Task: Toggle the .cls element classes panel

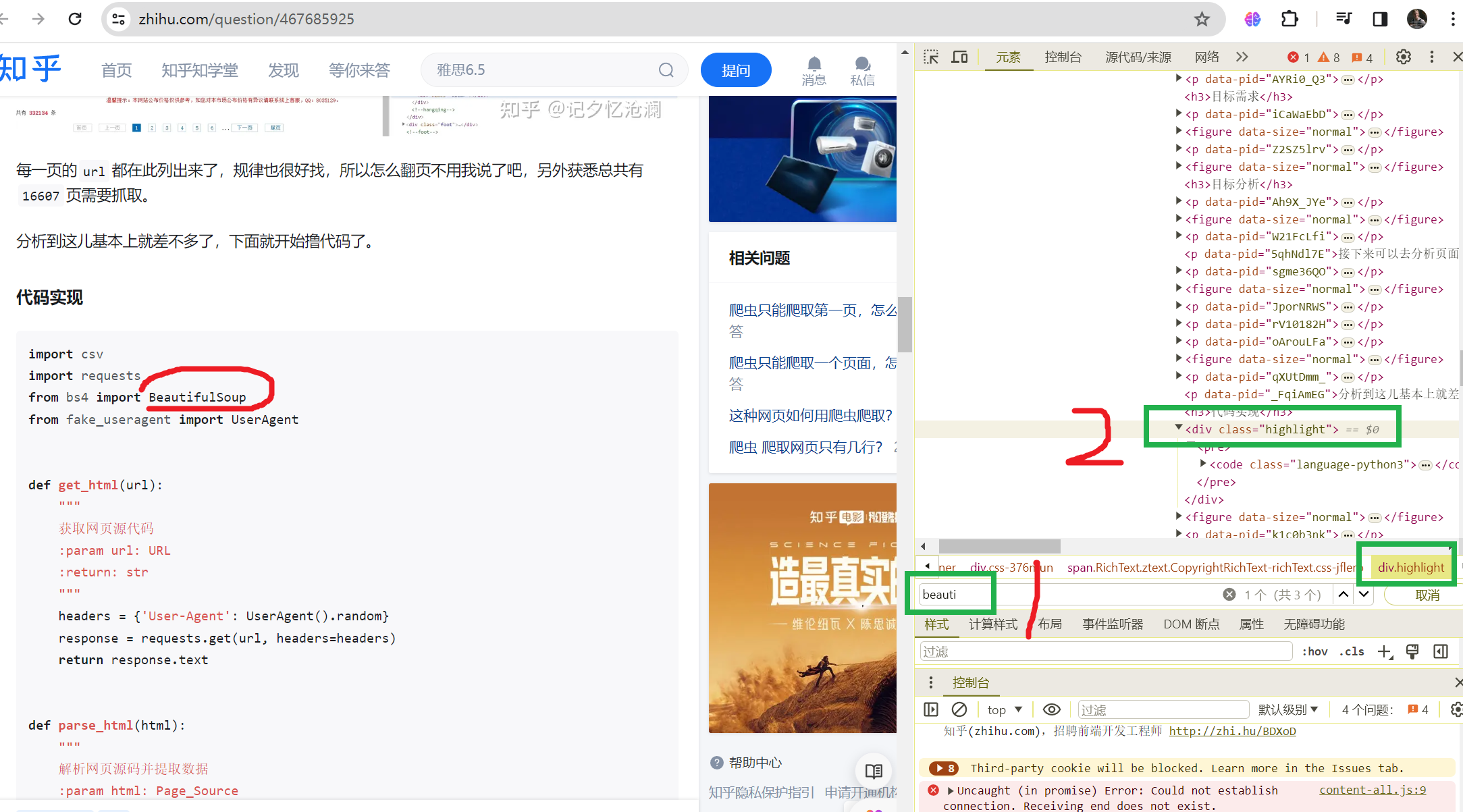Action: 1352,651
